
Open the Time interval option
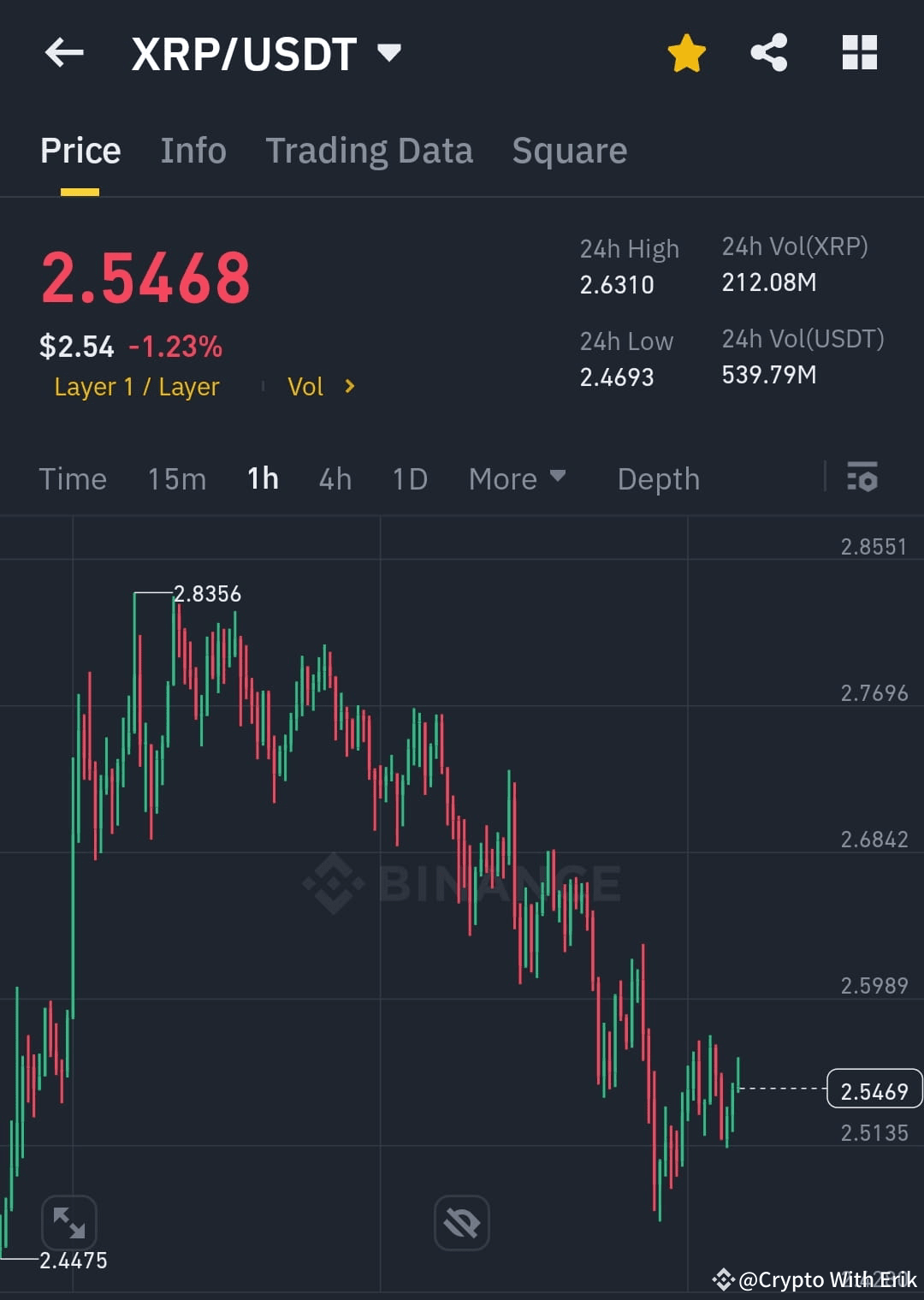pyautogui.click(x=73, y=478)
